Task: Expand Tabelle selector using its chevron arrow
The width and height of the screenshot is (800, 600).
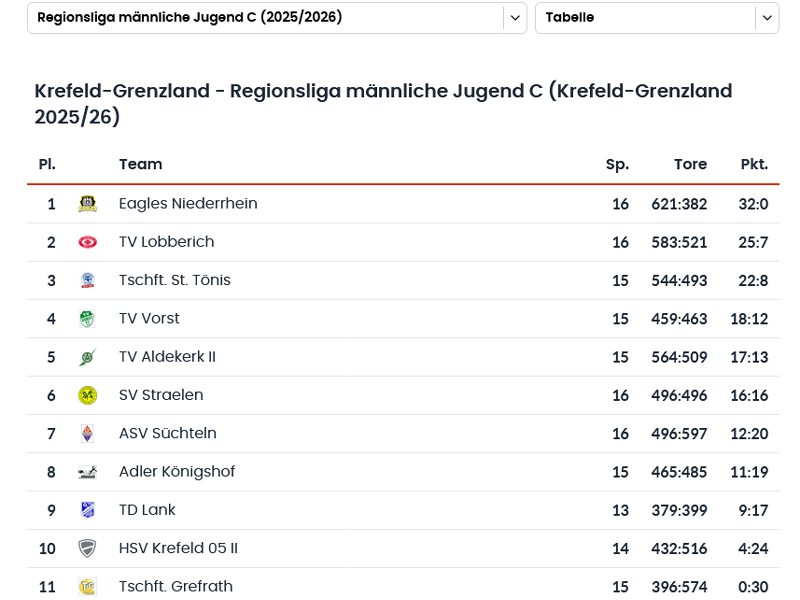Action: [767, 18]
